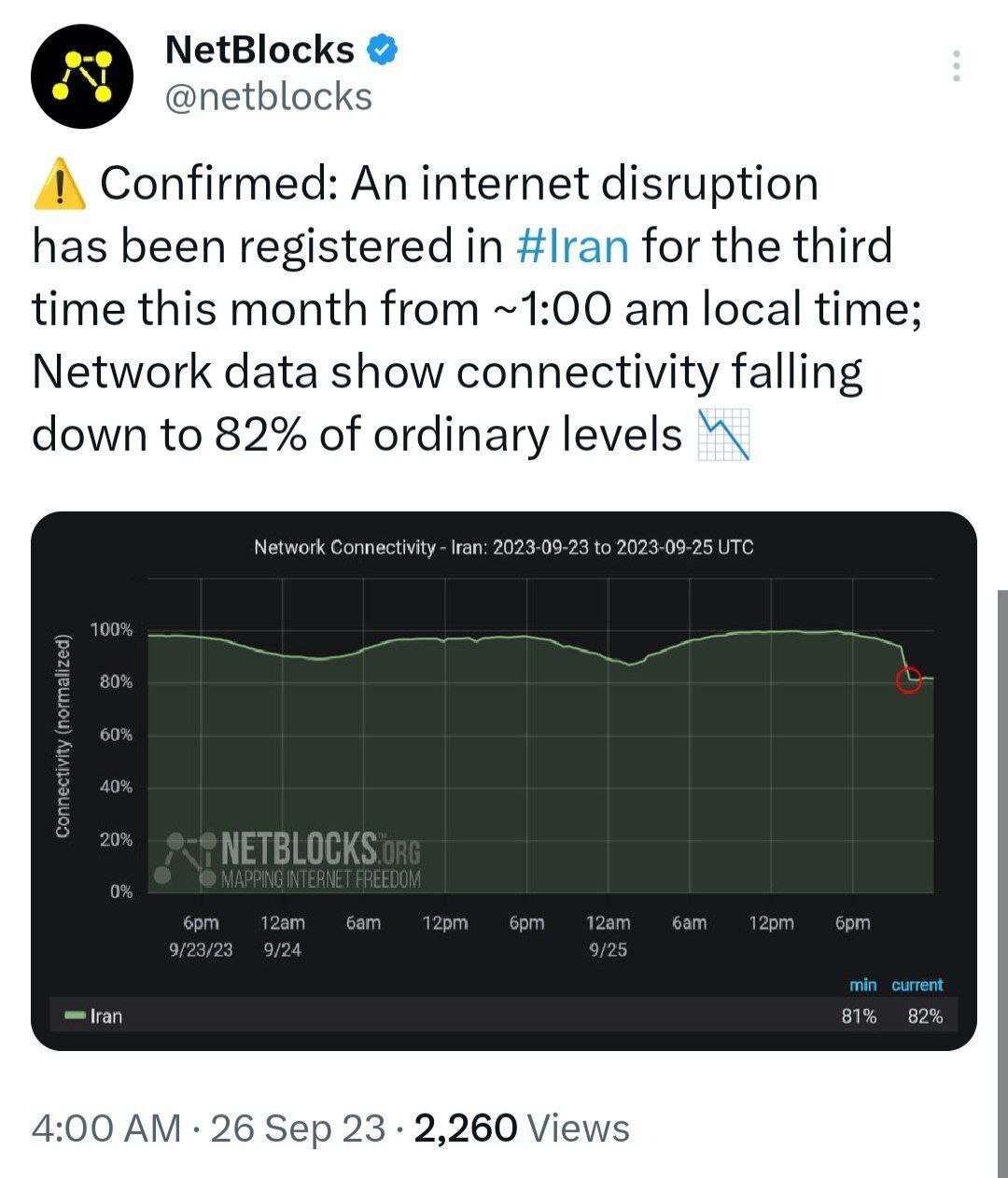Click the downward trend chart emoji
Image resolution: width=1008 pixels, height=1178 pixels.
point(724,436)
